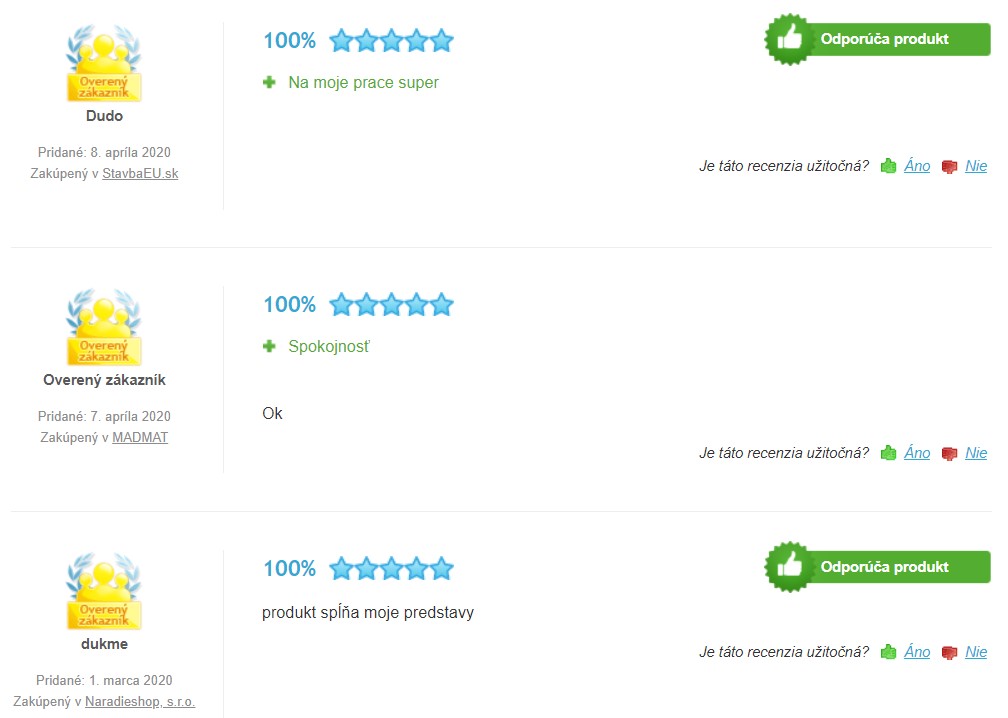The image size is (1008, 718).
Task: Click thumbs-down icon in MADMAT review
Action: click(949, 454)
